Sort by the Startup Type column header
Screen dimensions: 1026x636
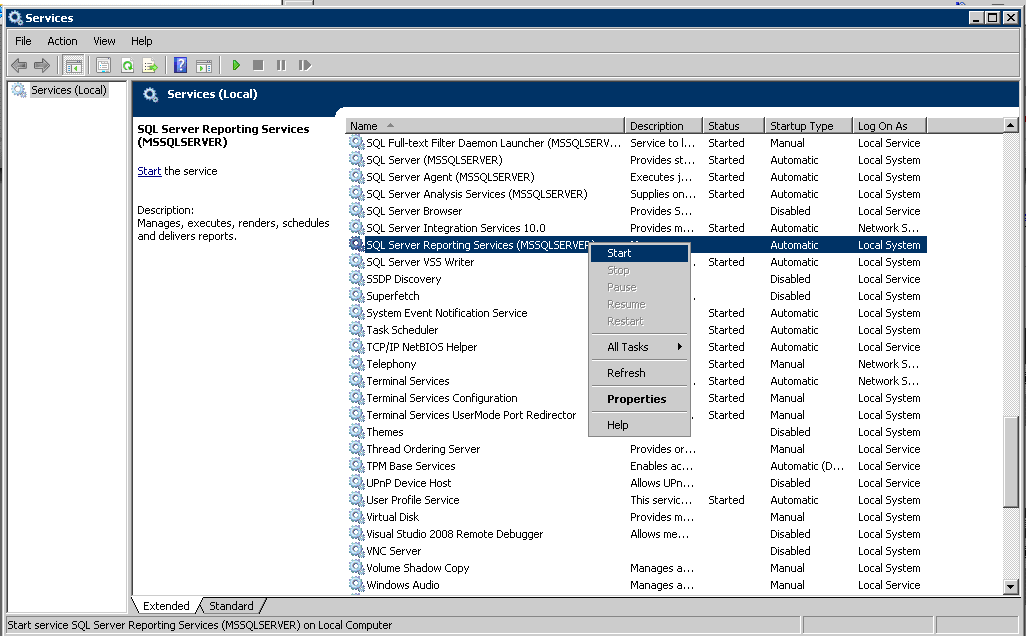pos(809,126)
